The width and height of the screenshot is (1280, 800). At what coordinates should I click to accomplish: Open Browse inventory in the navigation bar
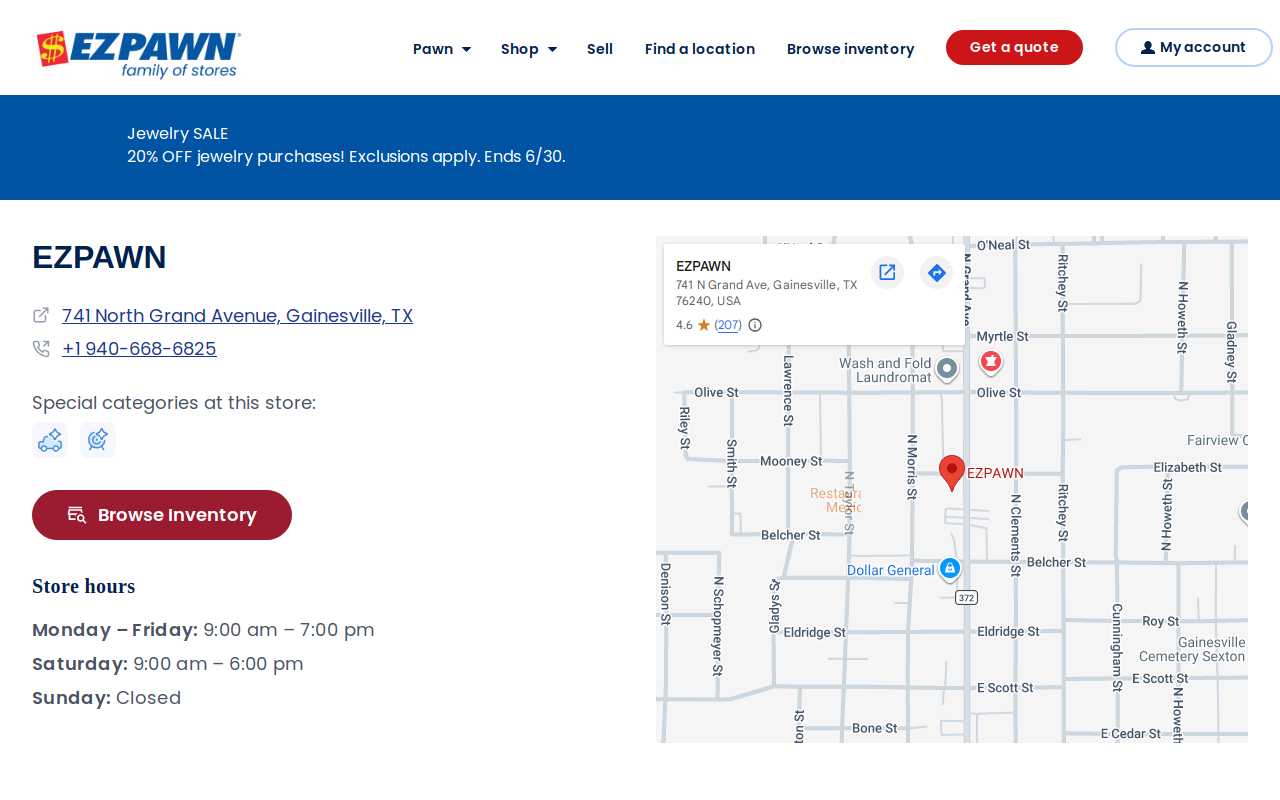[851, 49]
